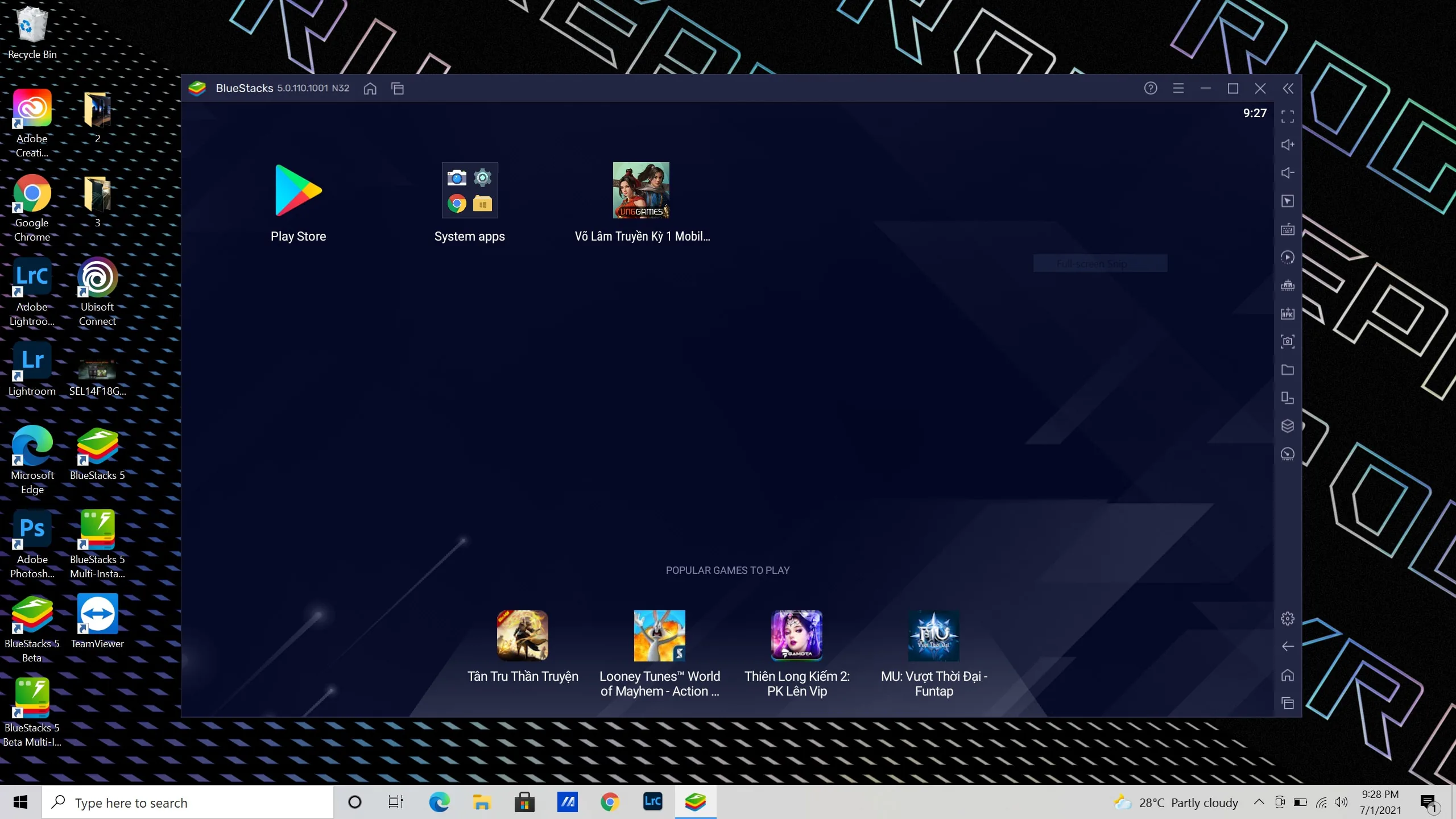Open Microsoft Store from taskbar
Screen dimensions: 1456x819
[x=524, y=803]
